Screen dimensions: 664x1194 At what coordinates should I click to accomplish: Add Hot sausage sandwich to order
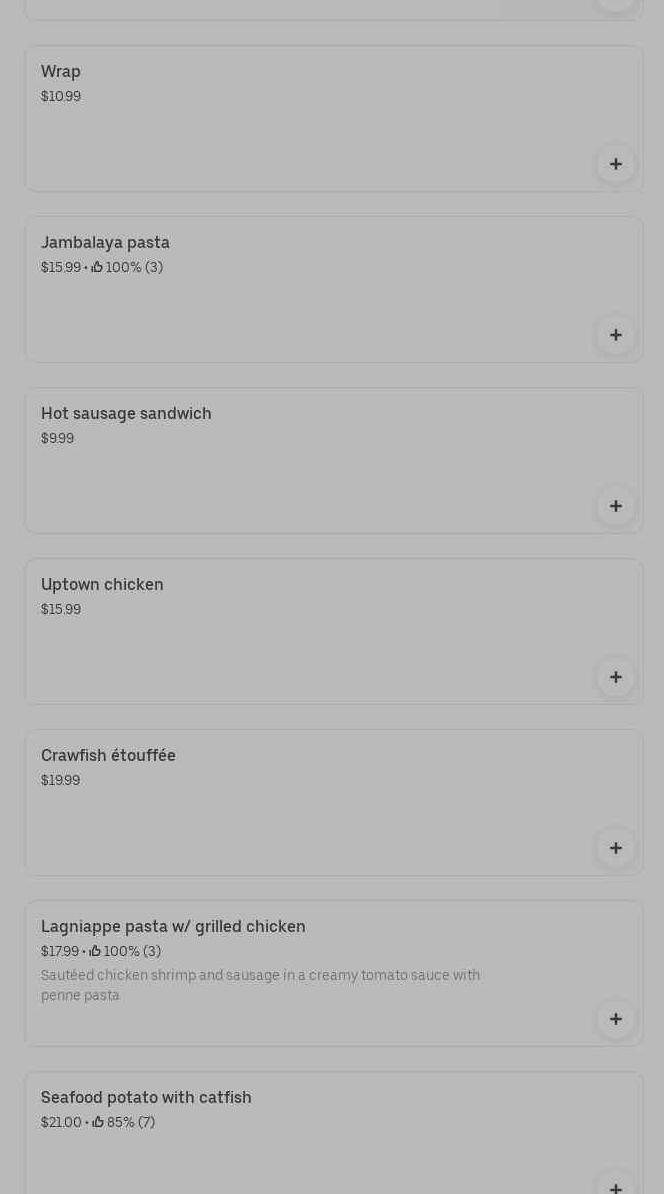click(x=615, y=506)
